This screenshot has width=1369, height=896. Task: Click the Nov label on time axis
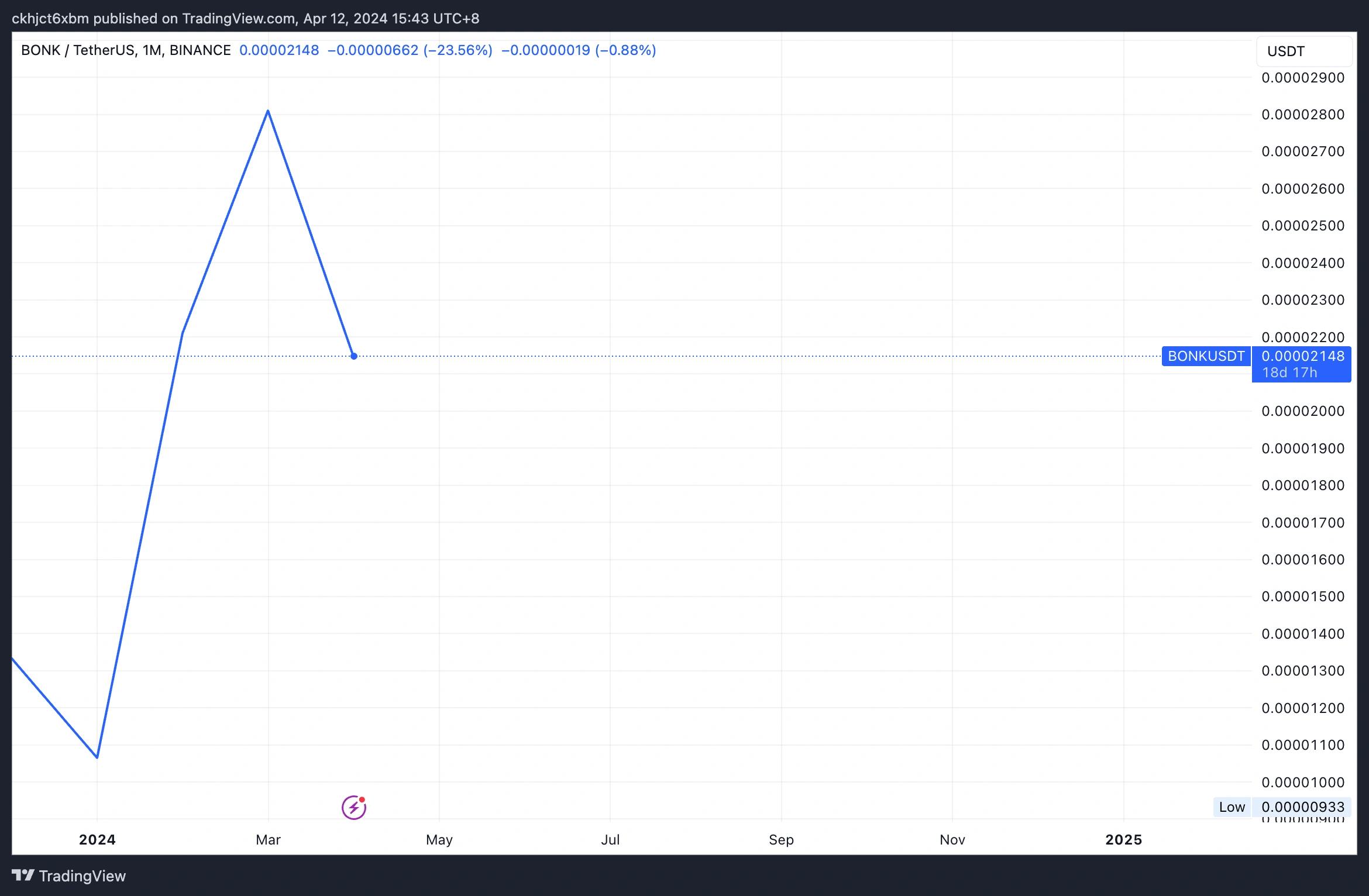(x=952, y=840)
